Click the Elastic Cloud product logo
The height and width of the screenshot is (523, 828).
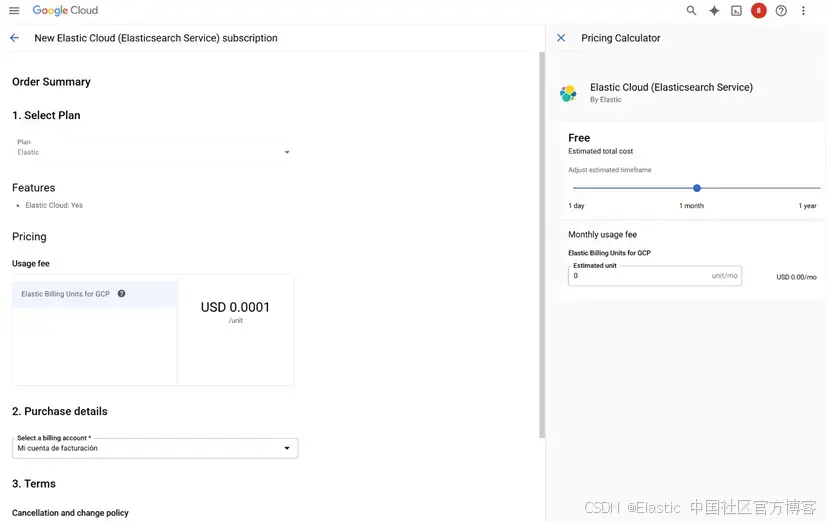[568, 94]
